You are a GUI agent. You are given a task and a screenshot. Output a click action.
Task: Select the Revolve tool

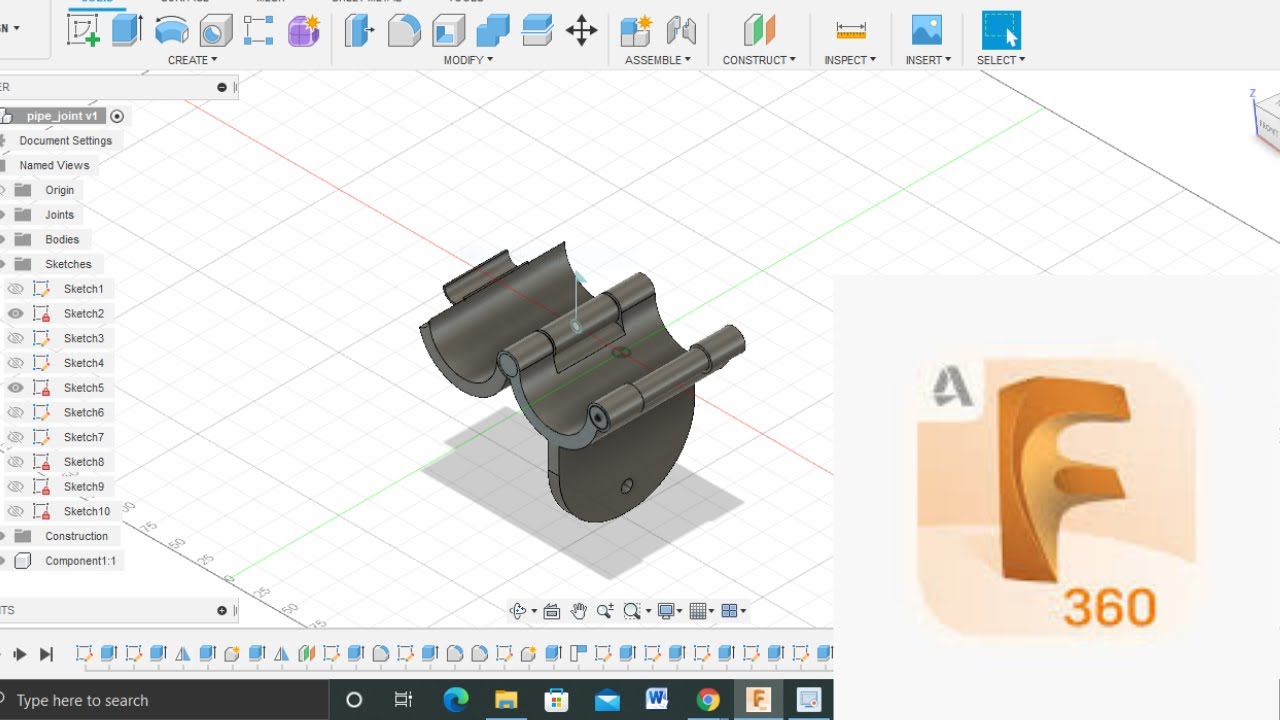coord(172,31)
